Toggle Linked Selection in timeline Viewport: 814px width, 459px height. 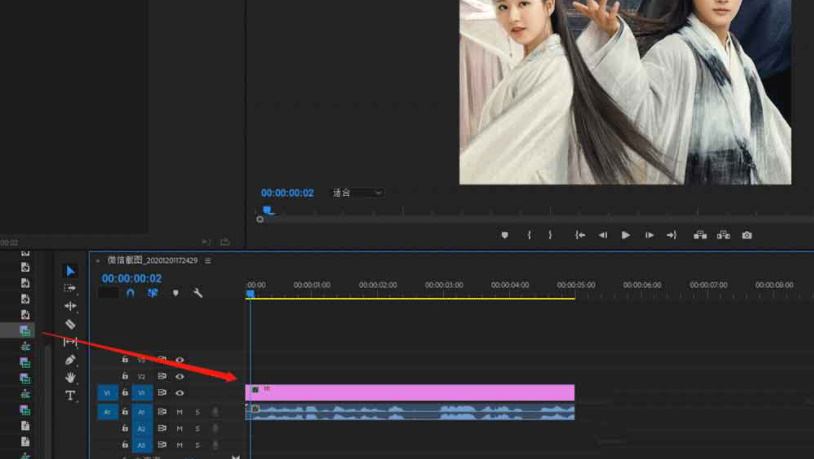click(152, 293)
